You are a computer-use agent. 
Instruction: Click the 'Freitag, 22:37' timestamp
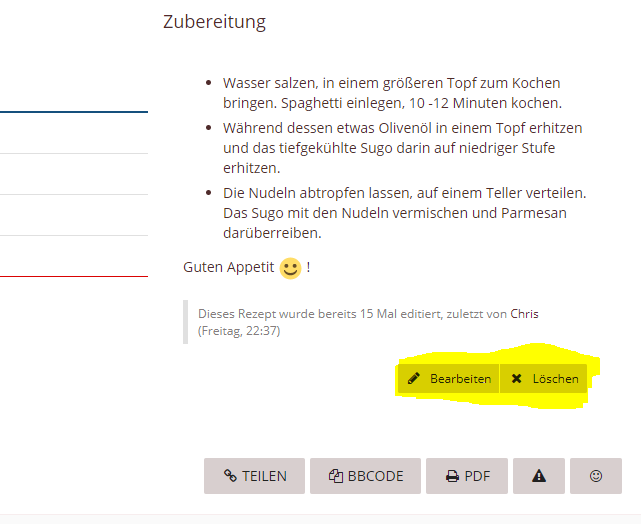coord(239,330)
